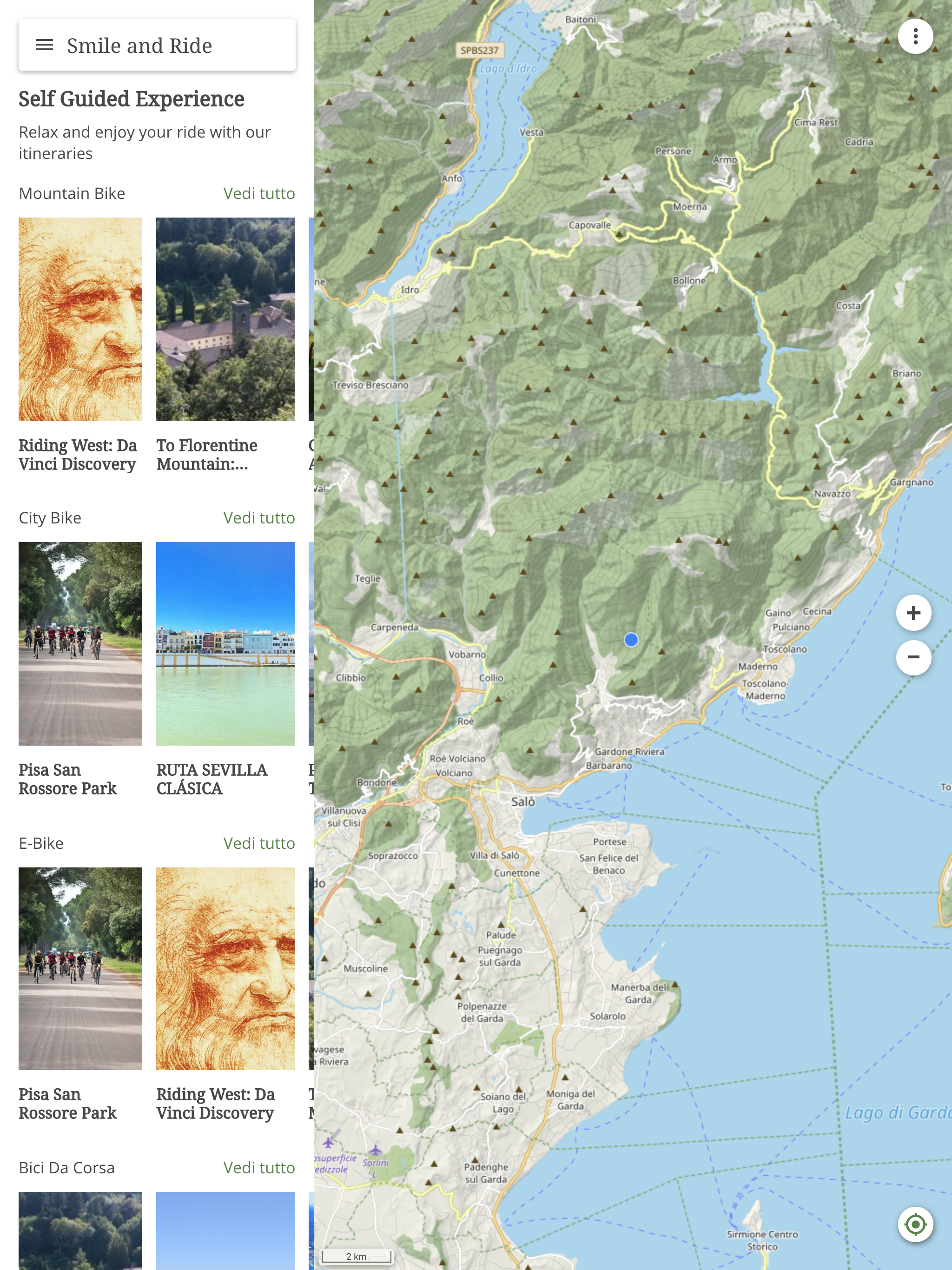Screen dimensions: 952x1270
Task: Tap the blue current-location dot on the map
Action: point(631,640)
